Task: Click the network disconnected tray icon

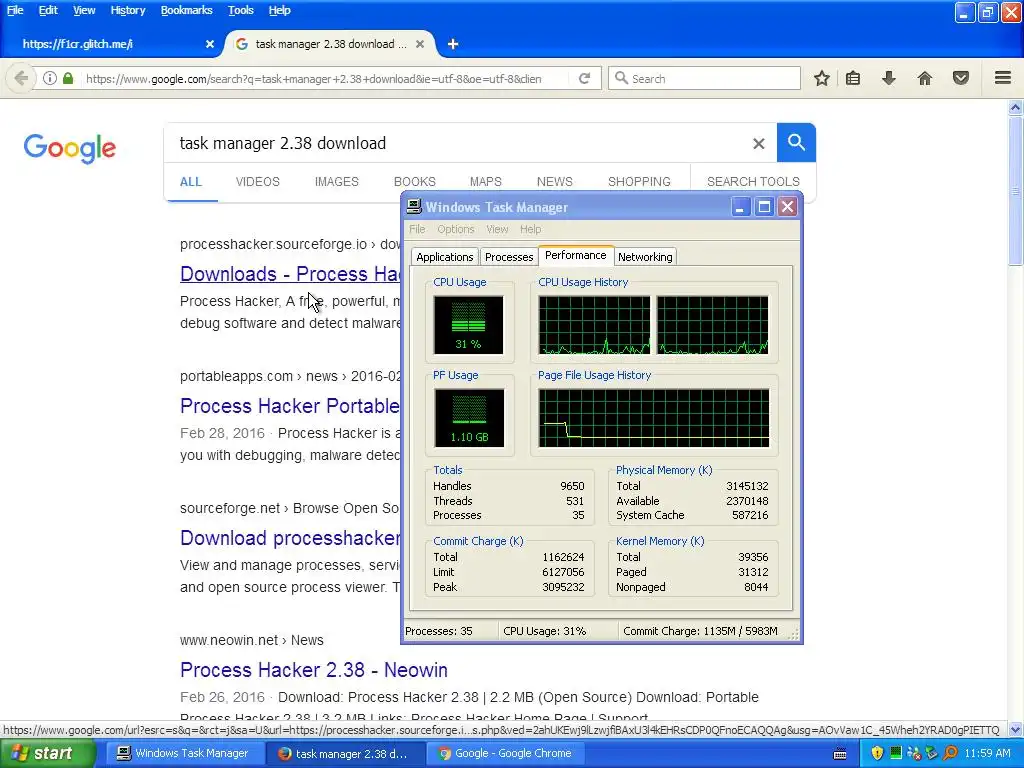Action: click(x=914, y=753)
